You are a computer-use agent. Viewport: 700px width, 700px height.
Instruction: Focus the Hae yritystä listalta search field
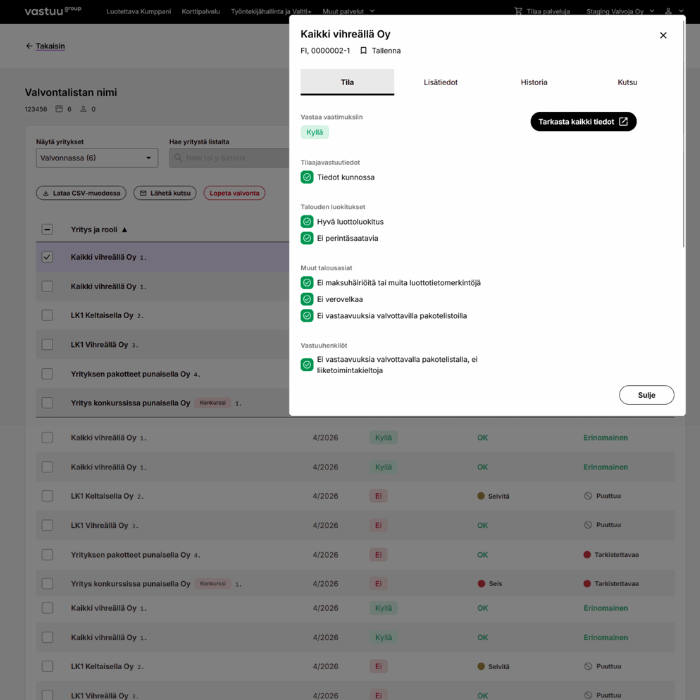(229, 158)
